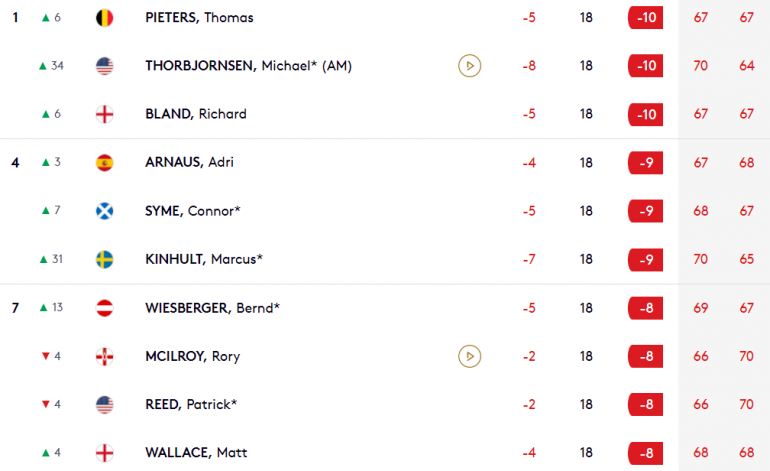Click Thorbjornsen's red -10 total score badge
Screen dimensions: 770x471
pos(646,66)
